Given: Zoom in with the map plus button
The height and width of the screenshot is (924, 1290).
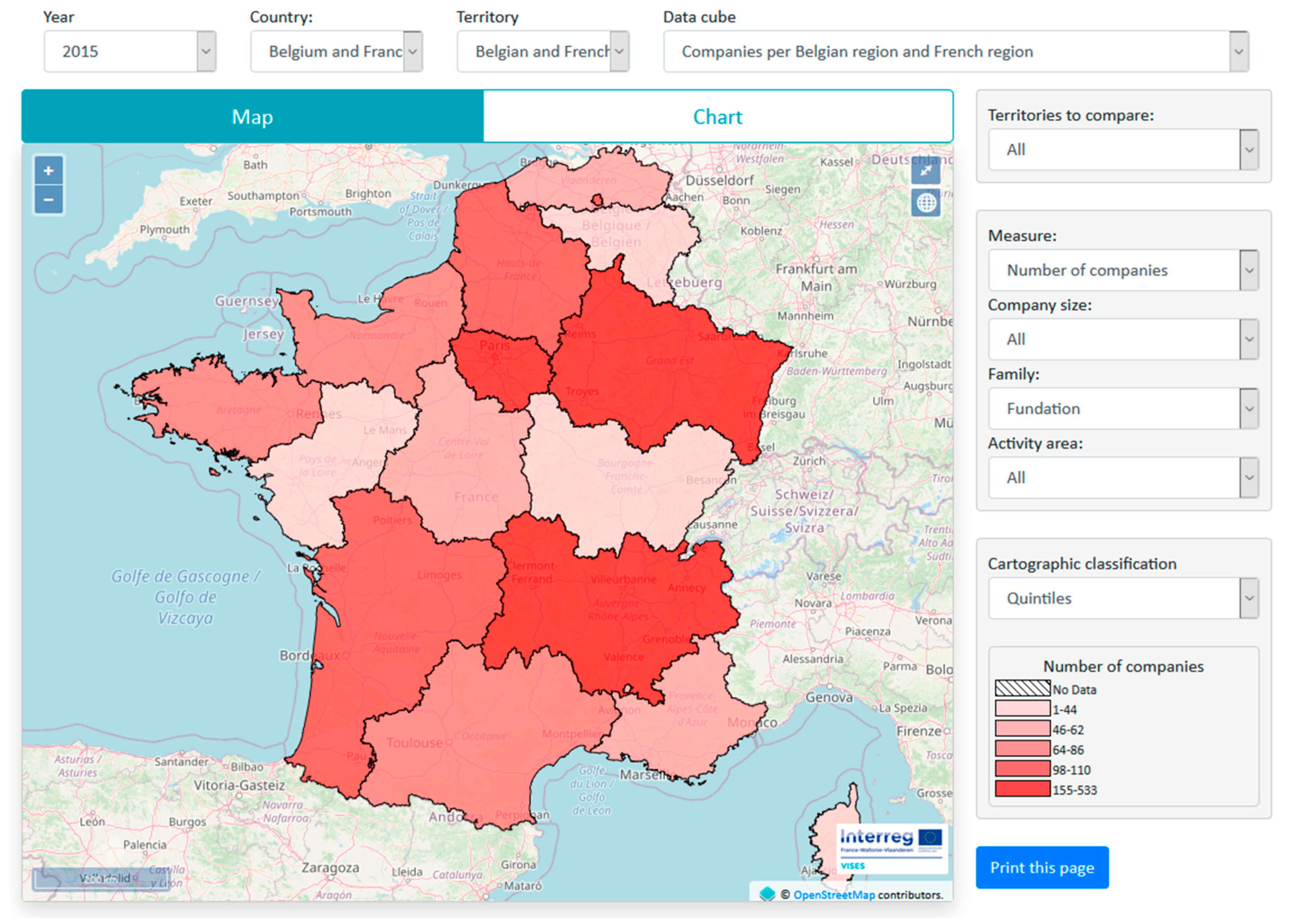Looking at the screenshot, I should pos(48,171).
